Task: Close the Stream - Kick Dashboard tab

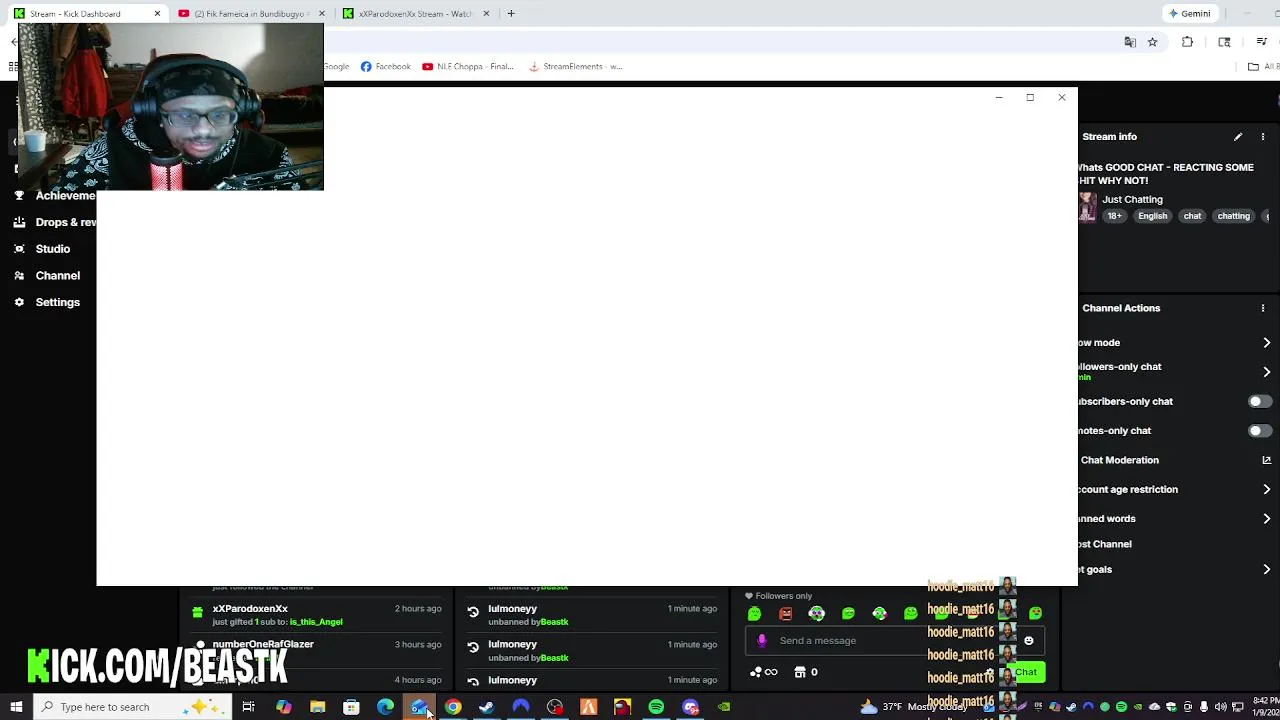Action: [x=157, y=14]
